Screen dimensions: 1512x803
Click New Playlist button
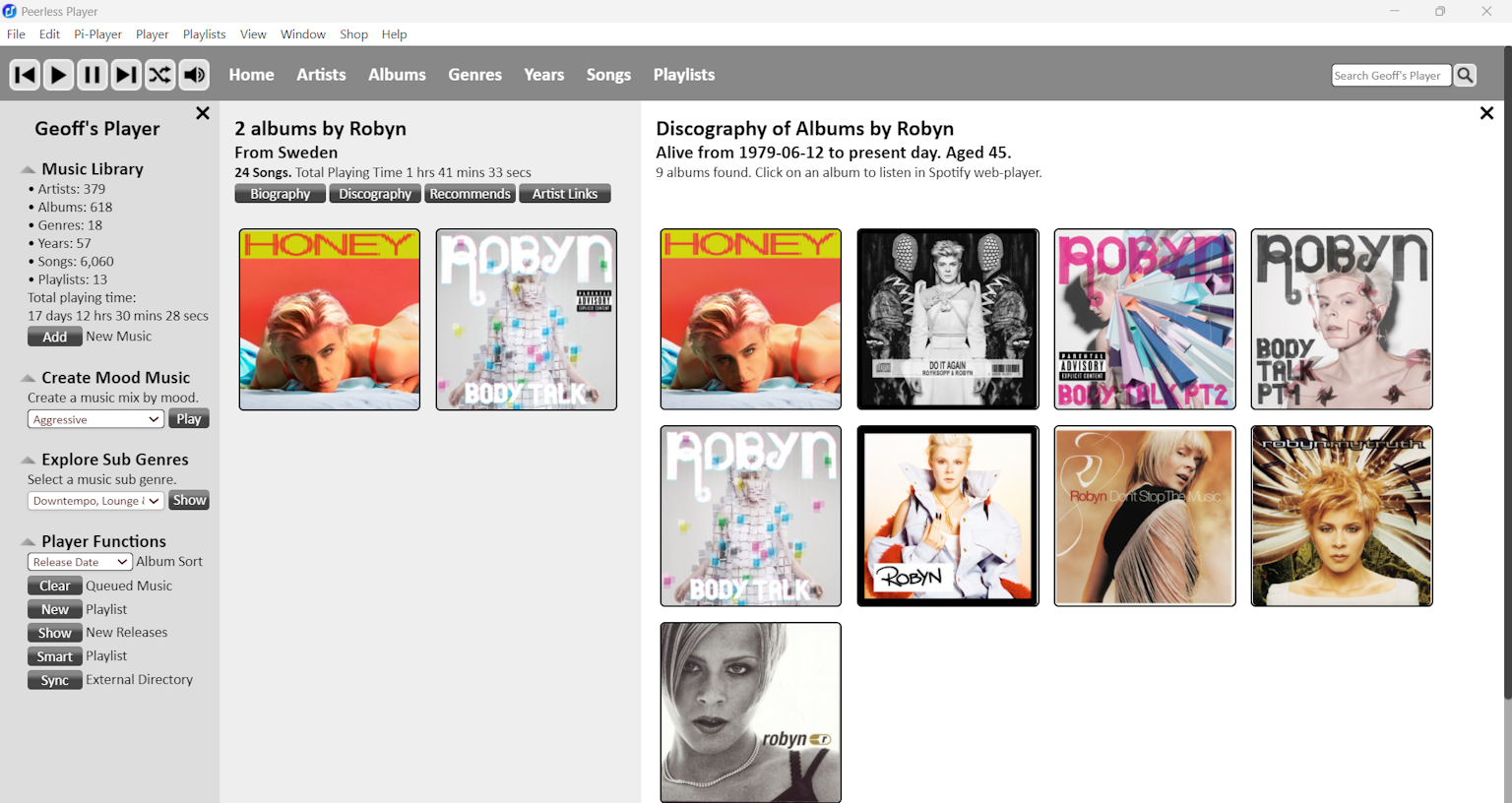[x=55, y=610]
